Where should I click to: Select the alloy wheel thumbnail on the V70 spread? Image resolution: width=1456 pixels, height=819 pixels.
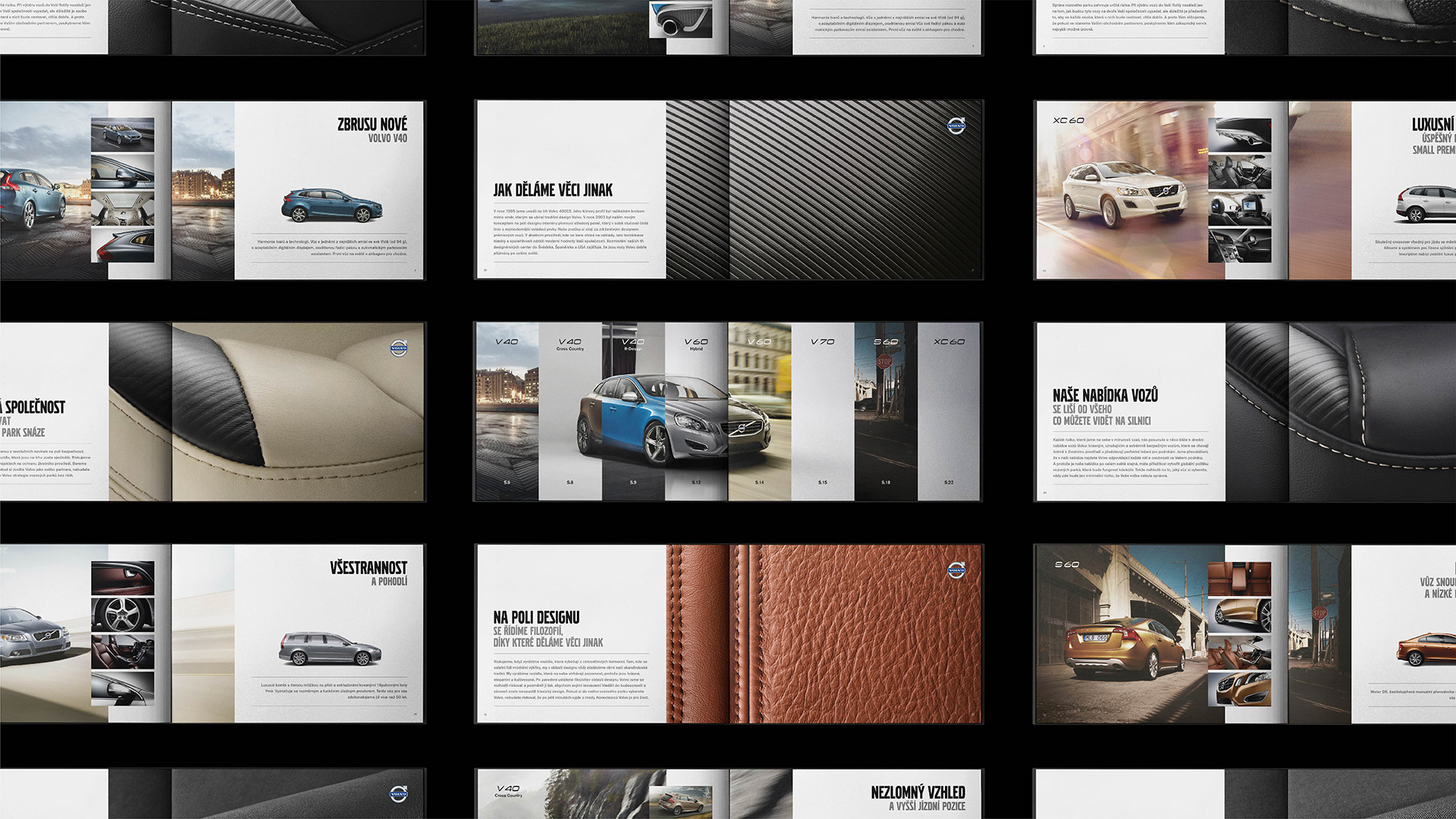click(123, 615)
